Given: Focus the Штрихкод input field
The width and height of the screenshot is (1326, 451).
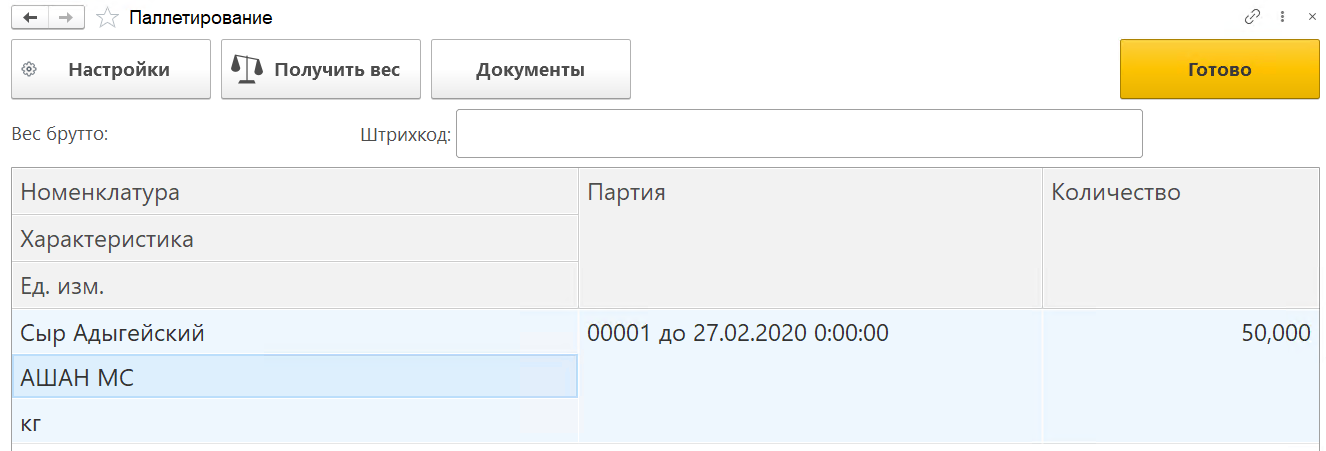Looking at the screenshot, I should click(x=798, y=134).
